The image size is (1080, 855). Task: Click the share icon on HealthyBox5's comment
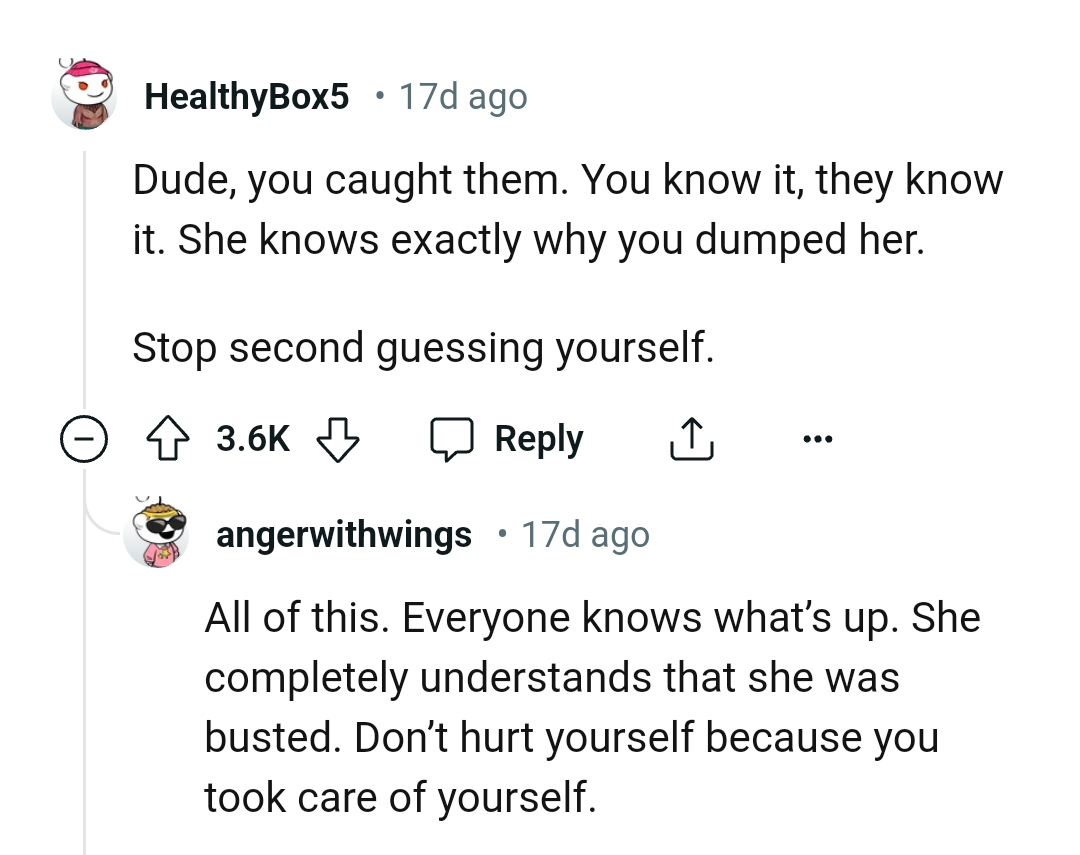[691, 437]
